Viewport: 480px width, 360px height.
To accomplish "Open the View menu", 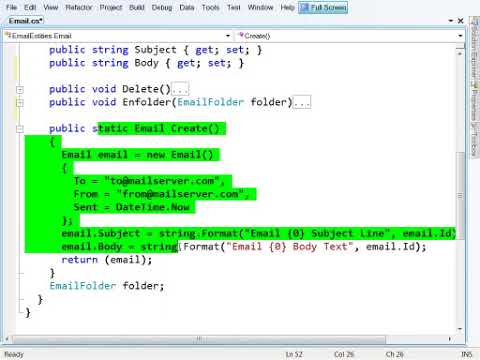I will [x=51, y=7].
